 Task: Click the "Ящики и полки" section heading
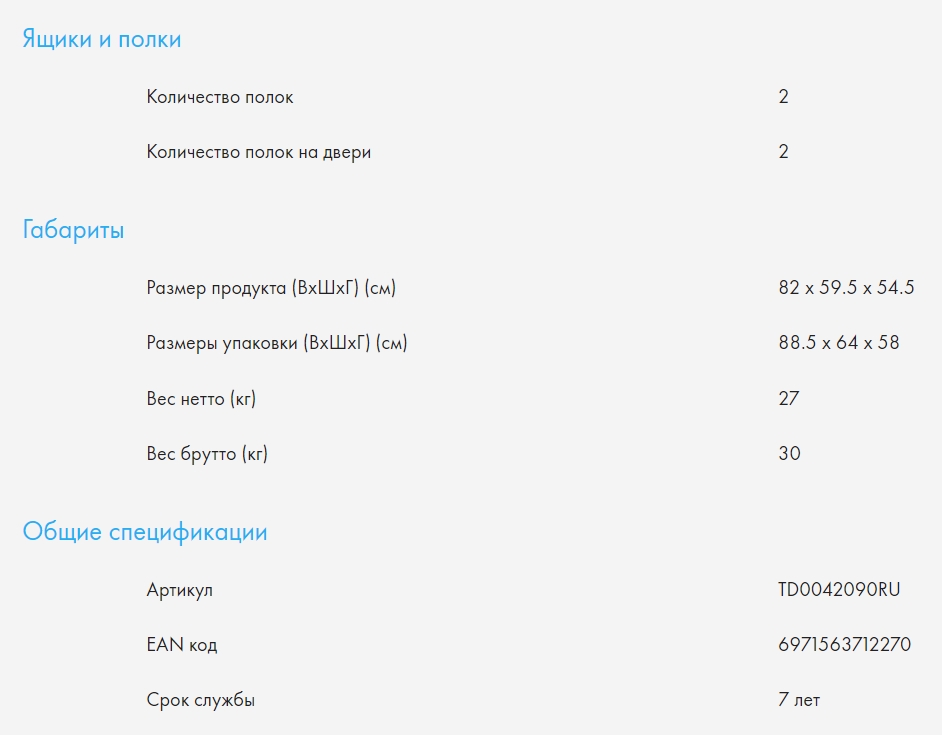click(x=102, y=40)
